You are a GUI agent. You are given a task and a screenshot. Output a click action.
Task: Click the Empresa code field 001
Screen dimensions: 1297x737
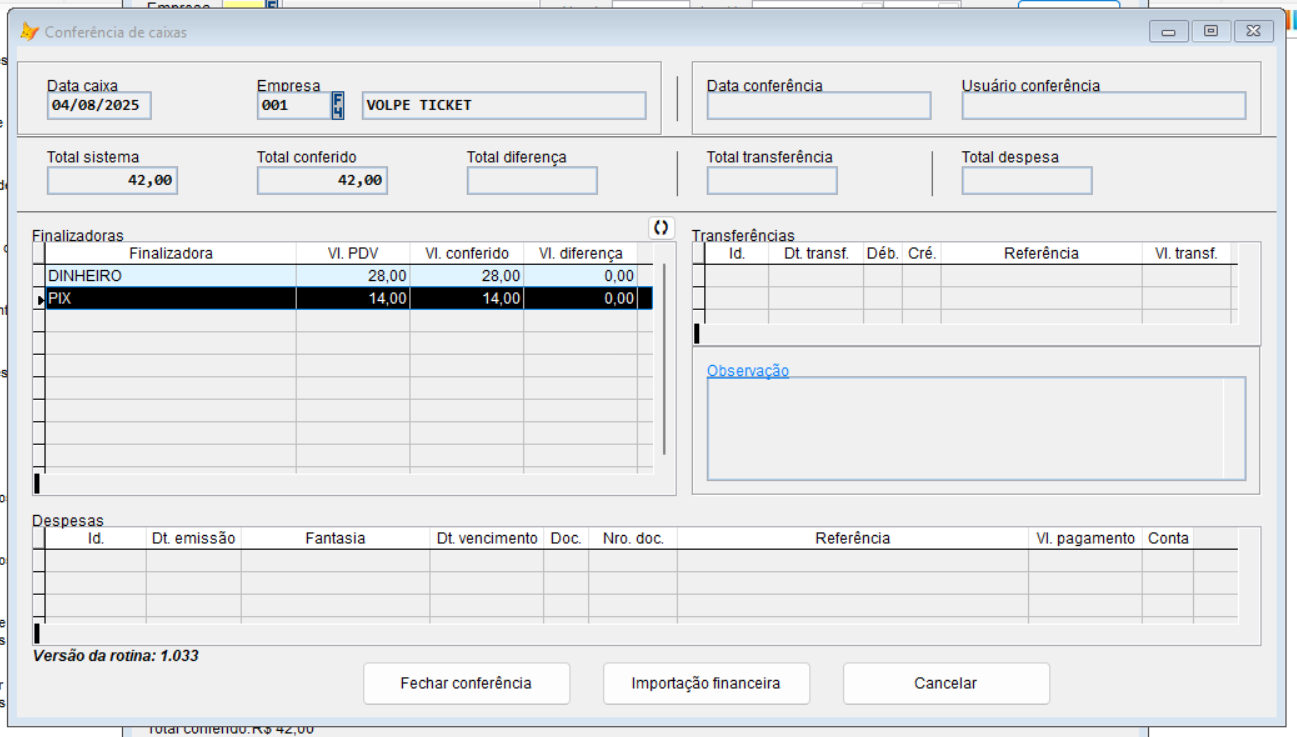point(292,105)
